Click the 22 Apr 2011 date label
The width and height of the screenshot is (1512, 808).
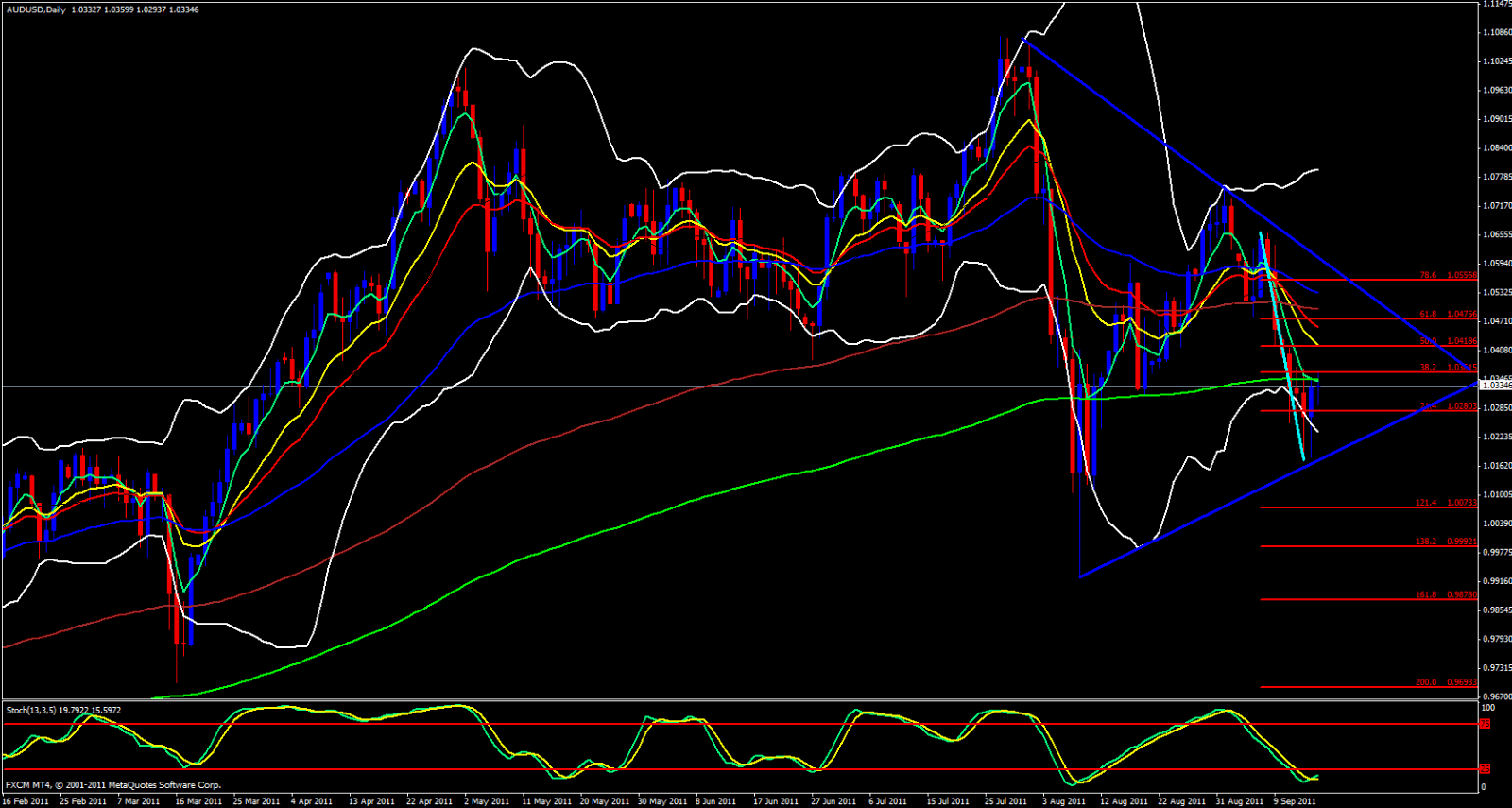429,801
